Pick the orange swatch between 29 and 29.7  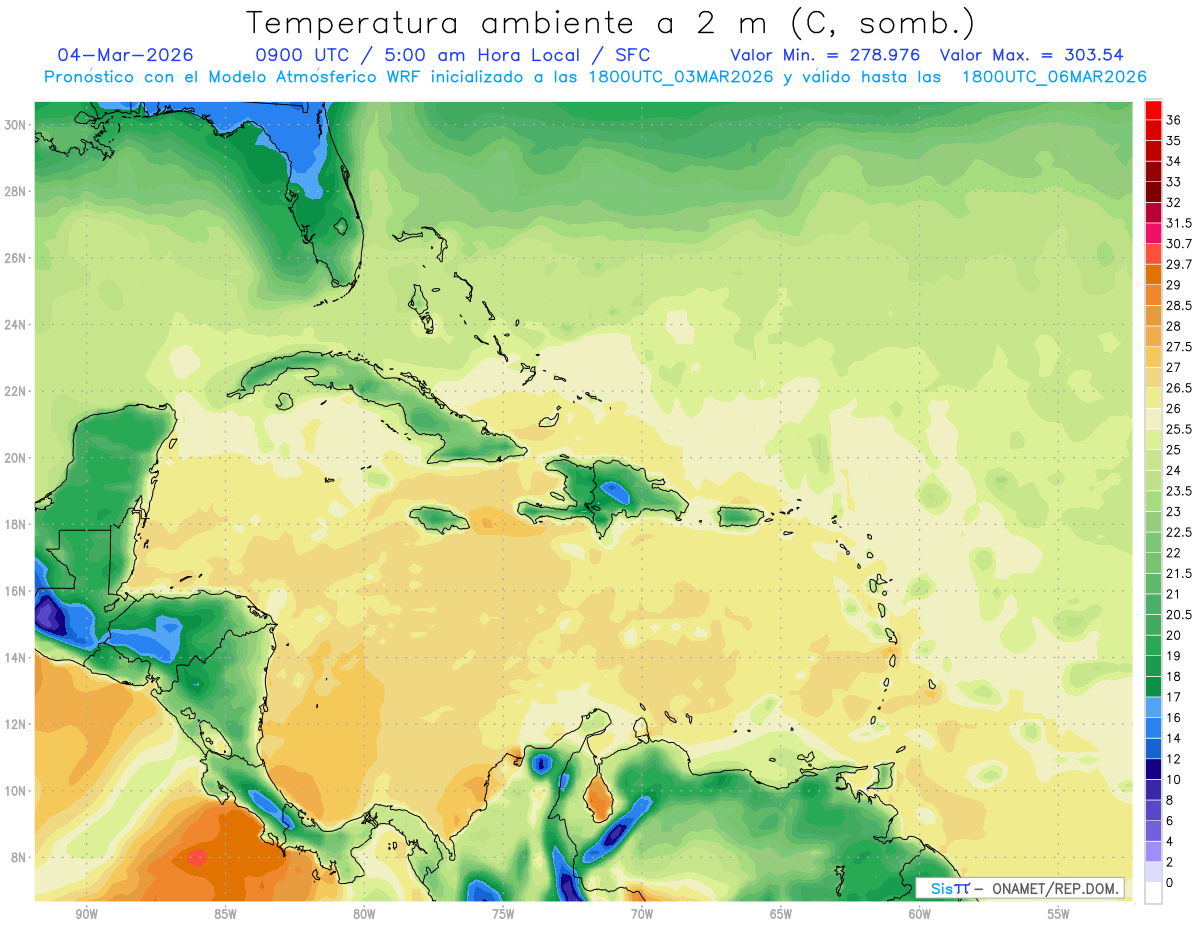tap(1153, 275)
